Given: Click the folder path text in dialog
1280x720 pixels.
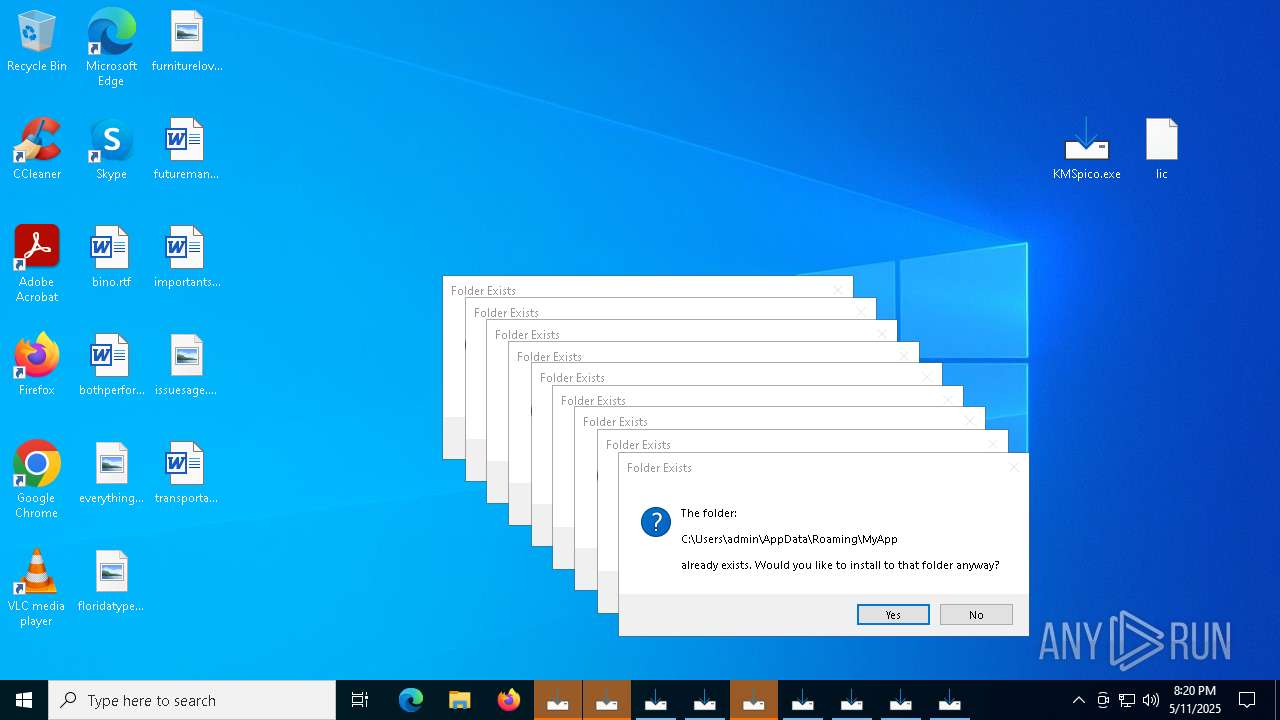Looking at the screenshot, I should 789,539.
